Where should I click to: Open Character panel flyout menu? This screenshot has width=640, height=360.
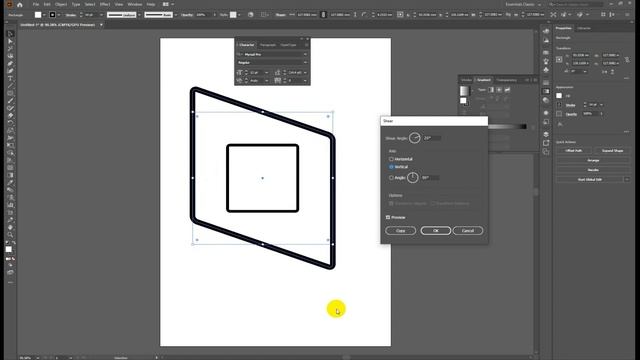[307, 45]
